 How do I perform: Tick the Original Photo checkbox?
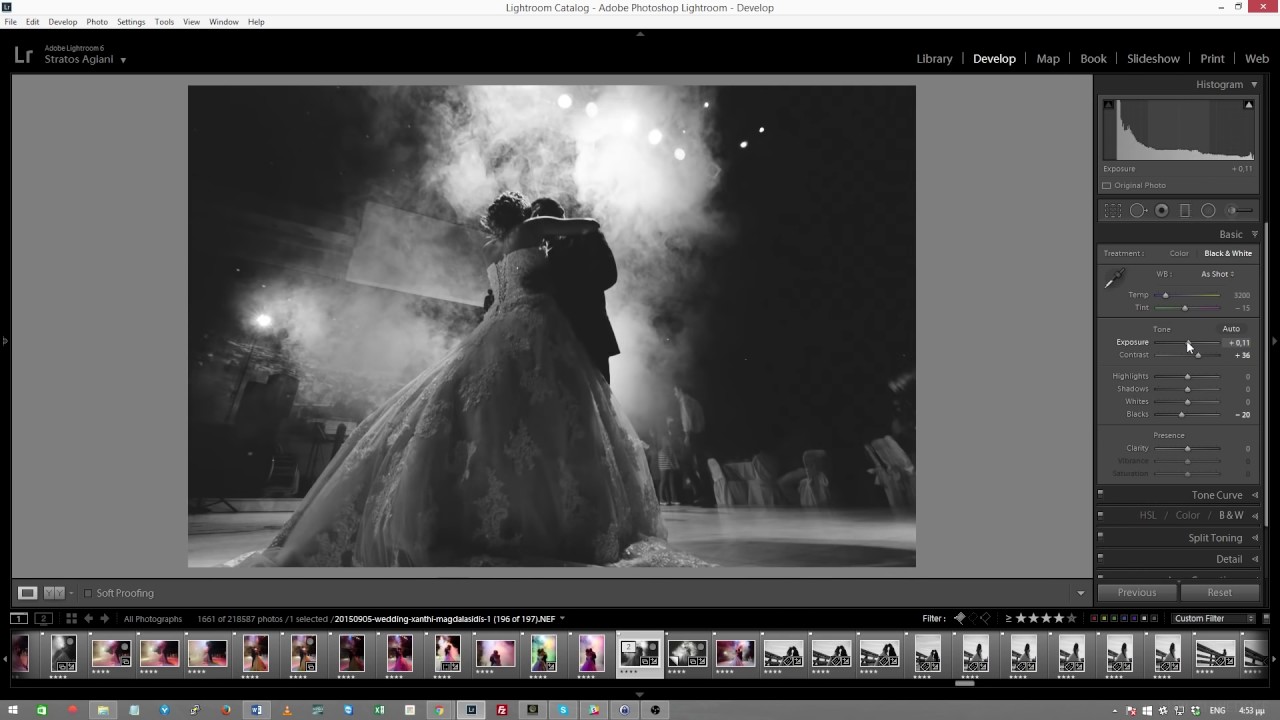(x=1107, y=186)
